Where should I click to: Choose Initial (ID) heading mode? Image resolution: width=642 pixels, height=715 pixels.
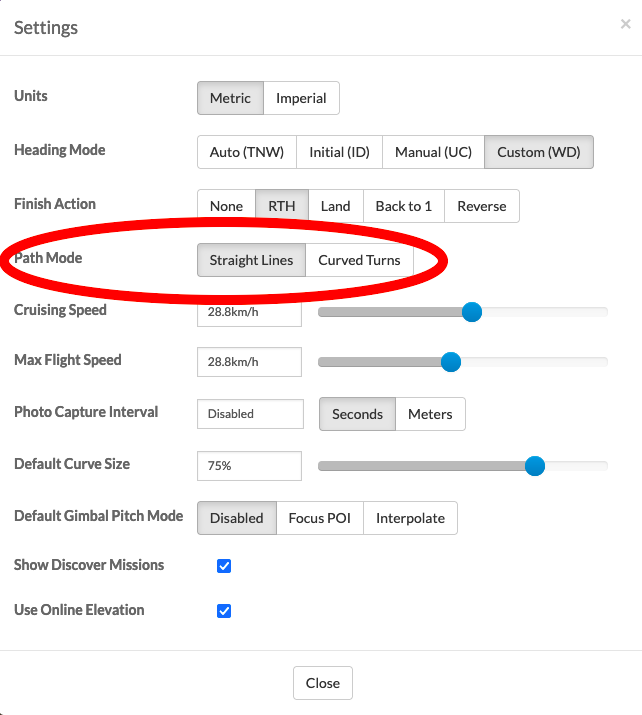pos(339,152)
